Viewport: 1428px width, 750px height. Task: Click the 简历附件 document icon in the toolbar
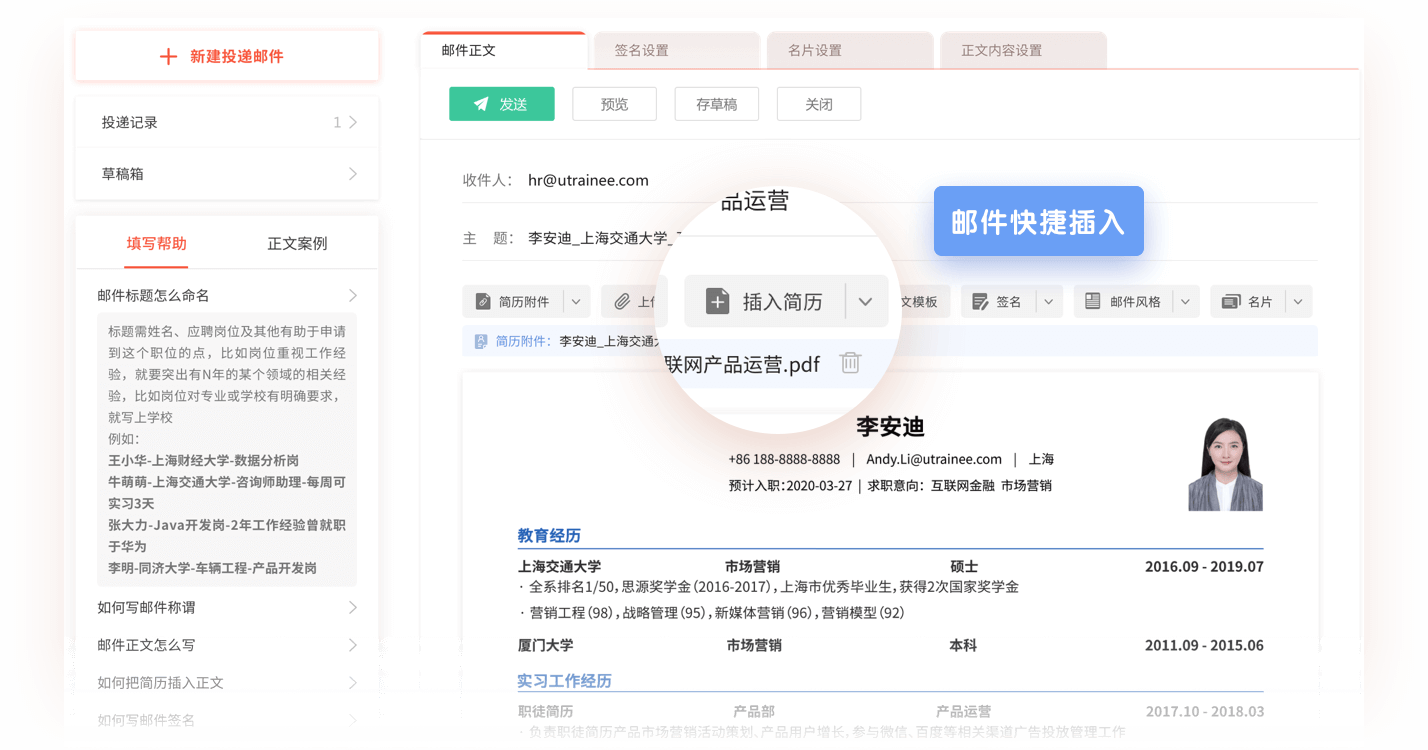coord(483,301)
